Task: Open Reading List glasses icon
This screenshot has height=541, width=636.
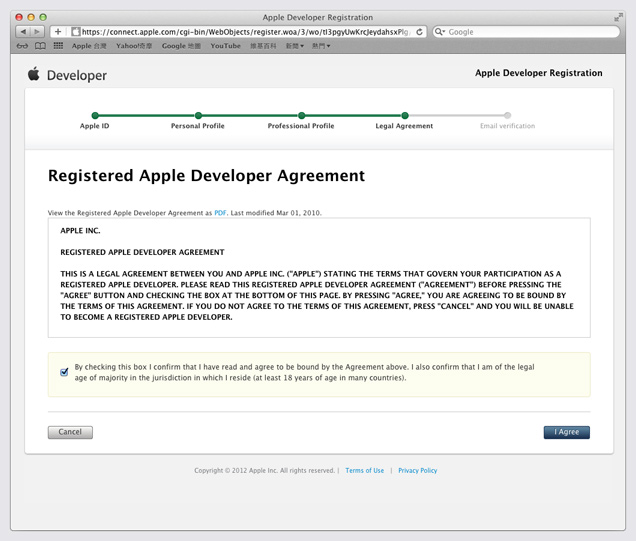Action: (x=22, y=46)
